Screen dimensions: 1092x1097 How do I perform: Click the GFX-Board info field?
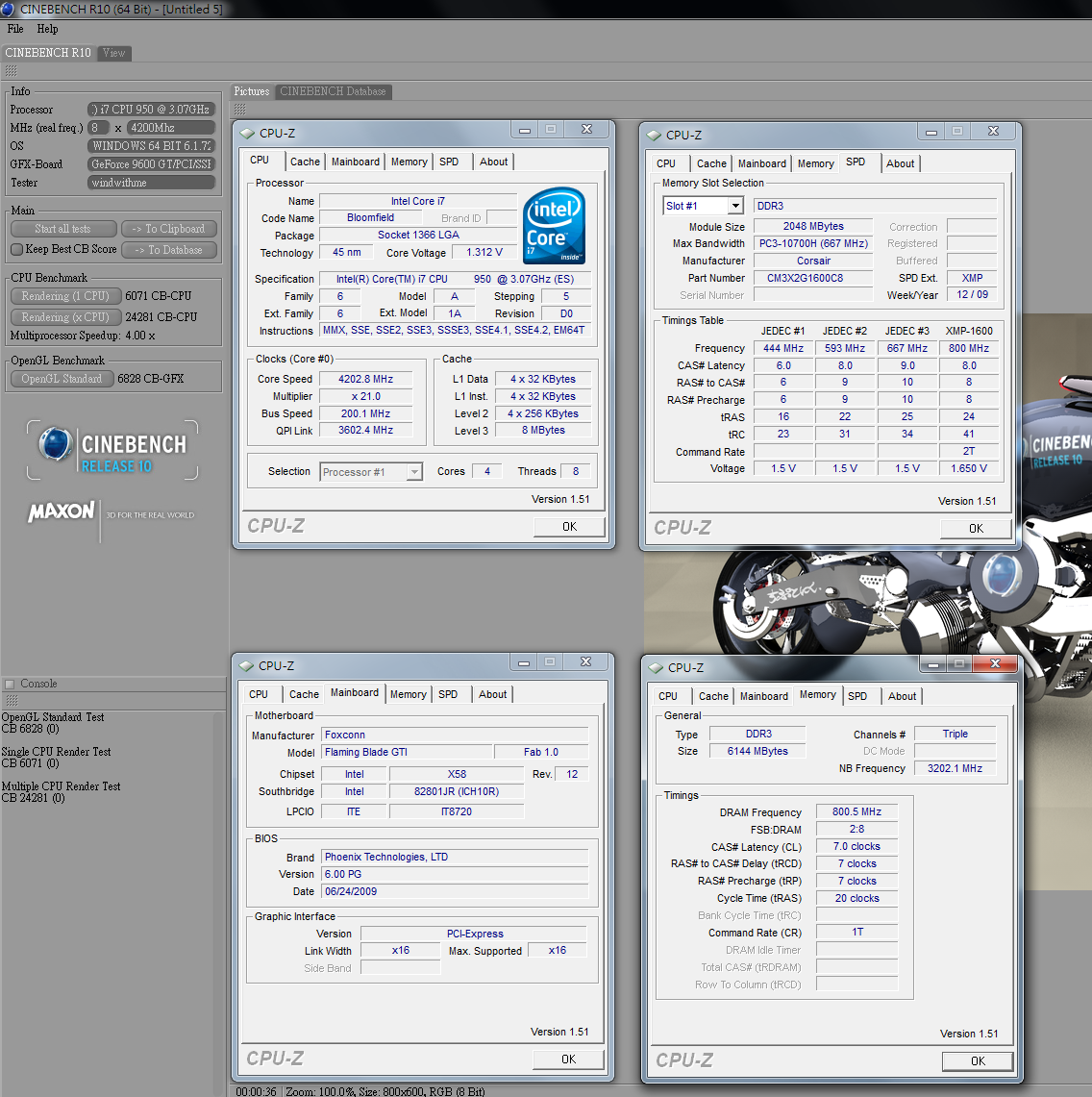151,163
